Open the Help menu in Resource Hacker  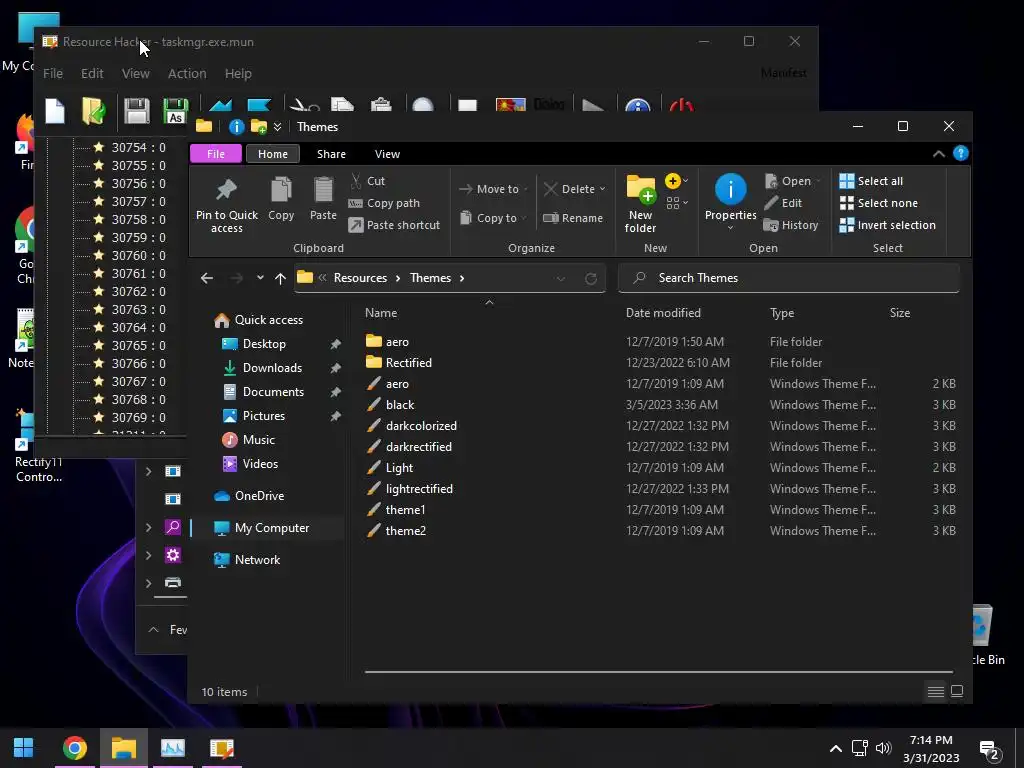[238, 74]
